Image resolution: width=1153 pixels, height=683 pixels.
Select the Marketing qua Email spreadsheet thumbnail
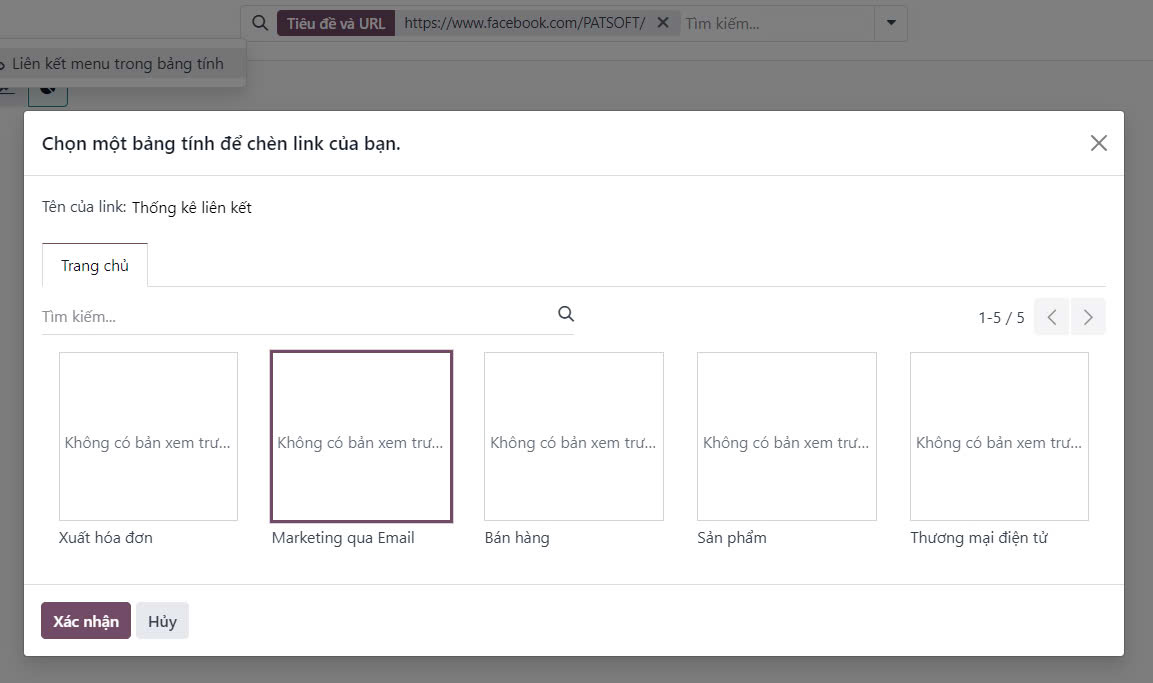tap(361, 436)
